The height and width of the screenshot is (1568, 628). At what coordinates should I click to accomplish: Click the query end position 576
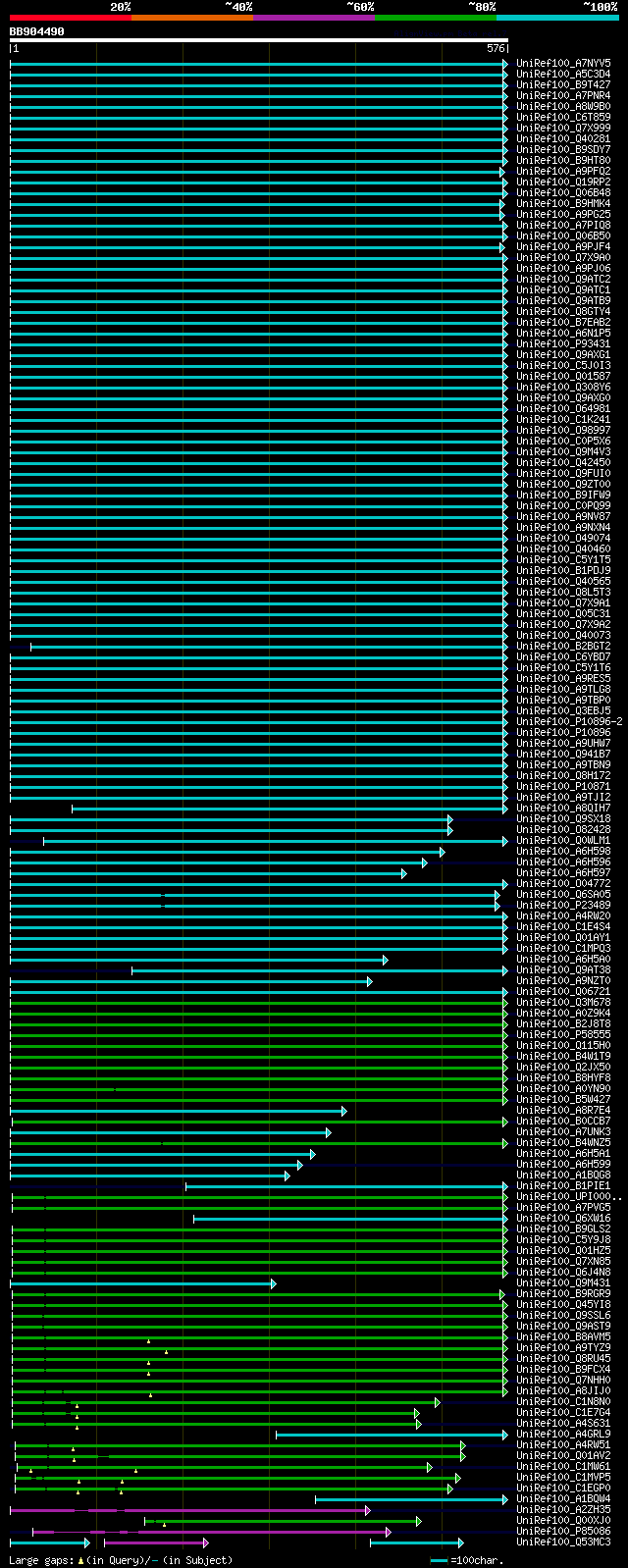tap(495, 48)
